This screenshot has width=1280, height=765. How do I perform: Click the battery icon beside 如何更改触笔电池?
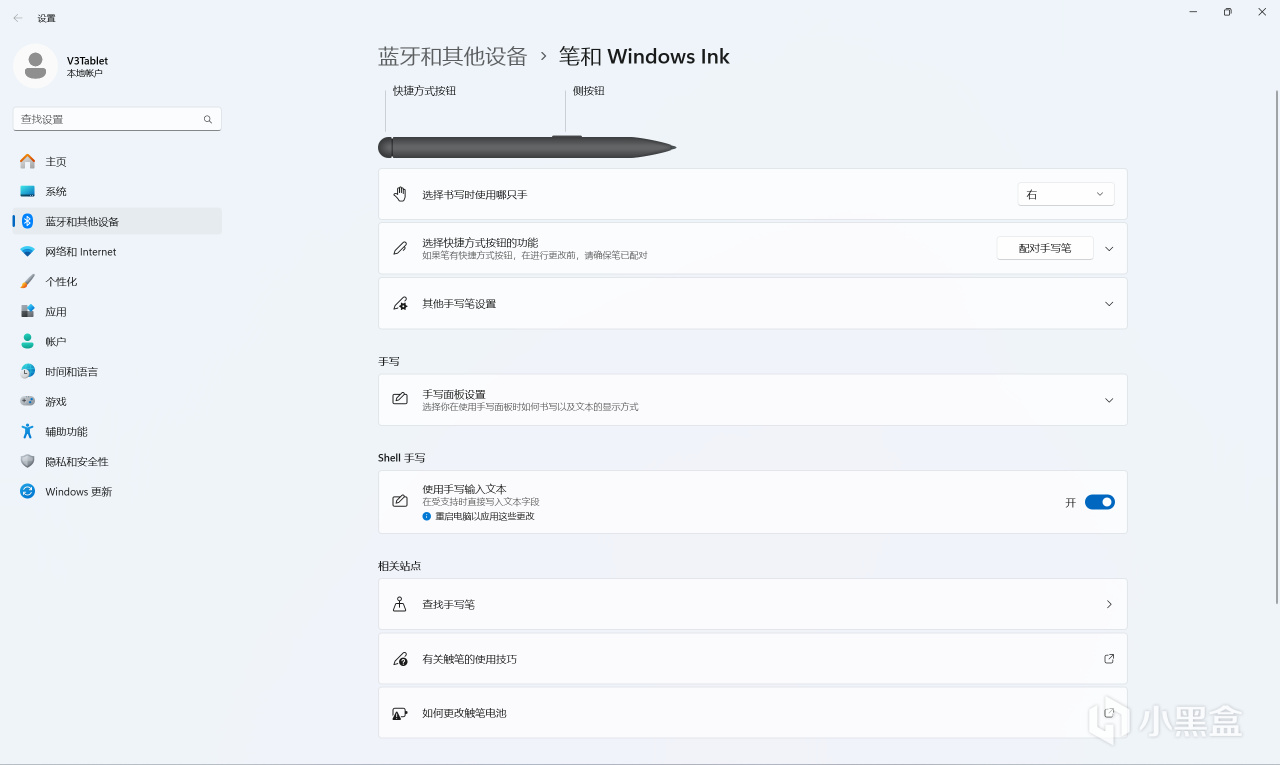pyautogui.click(x=400, y=713)
